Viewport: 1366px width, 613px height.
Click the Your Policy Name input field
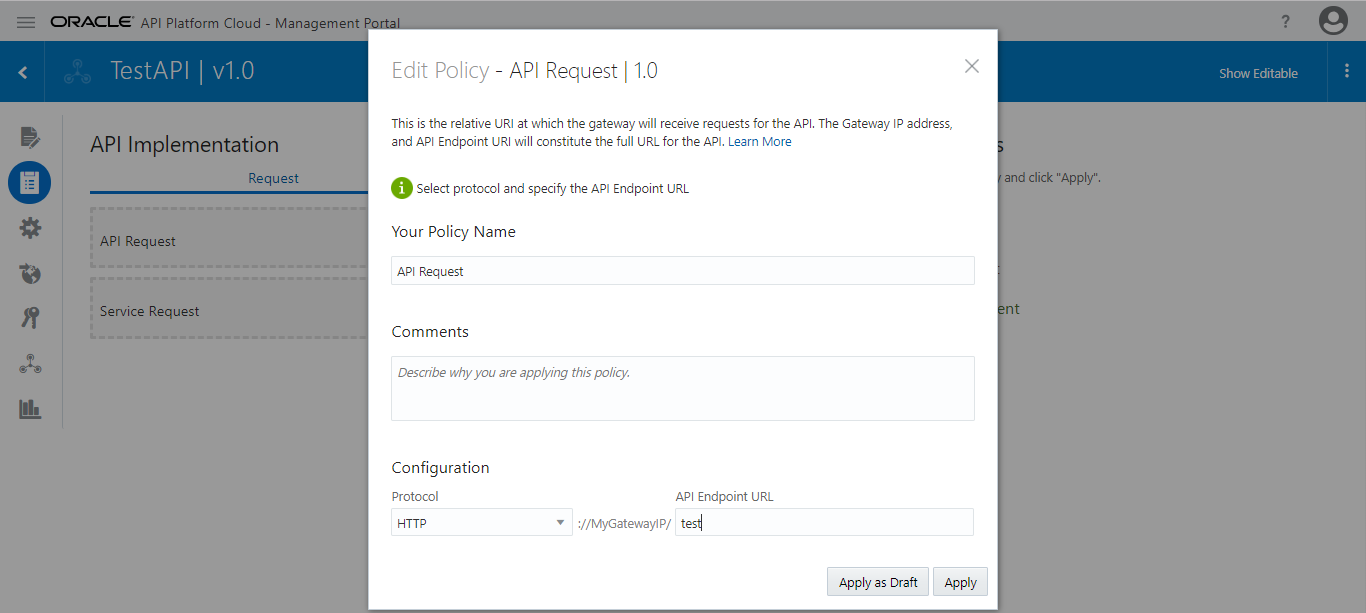682,271
